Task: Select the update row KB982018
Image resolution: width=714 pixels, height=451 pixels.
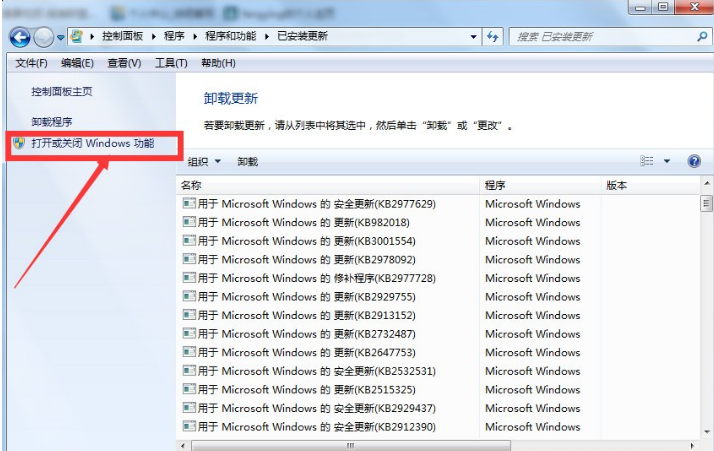Action: click(x=438, y=222)
